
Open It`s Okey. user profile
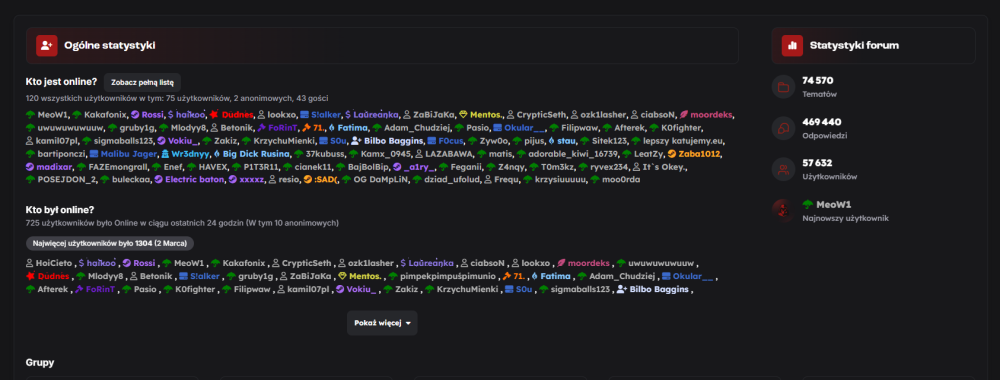click(665, 167)
